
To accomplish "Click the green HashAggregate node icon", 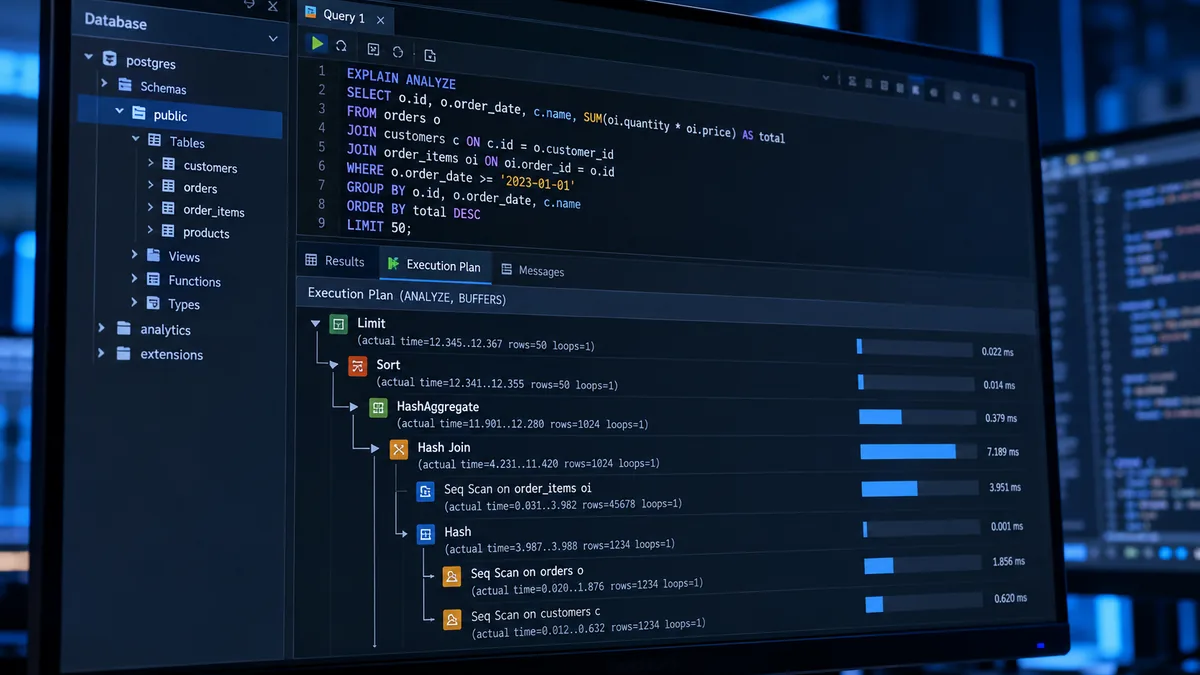I will 378,408.
